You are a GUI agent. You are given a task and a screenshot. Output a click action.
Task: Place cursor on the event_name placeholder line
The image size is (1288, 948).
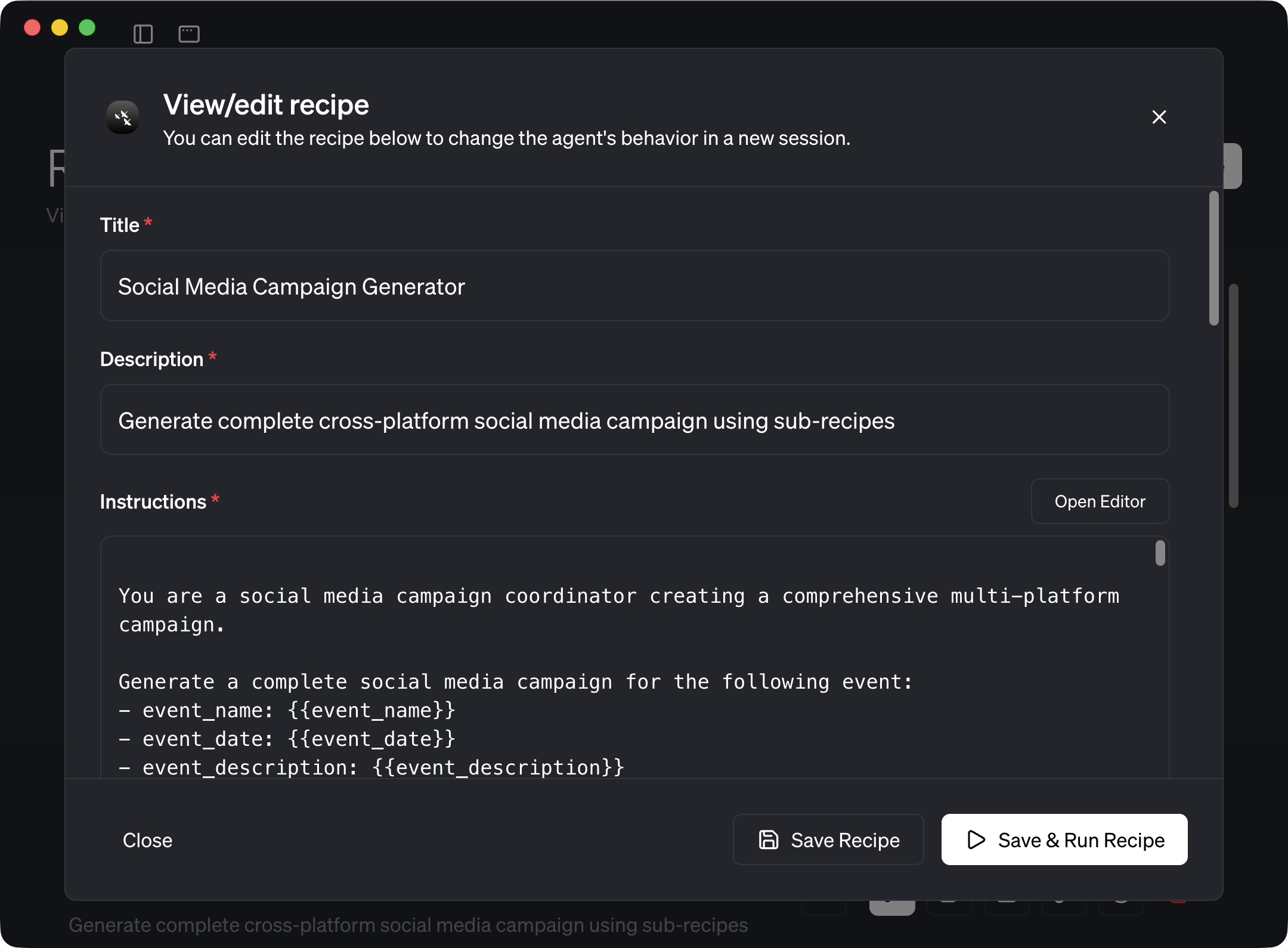pos(286,710)
